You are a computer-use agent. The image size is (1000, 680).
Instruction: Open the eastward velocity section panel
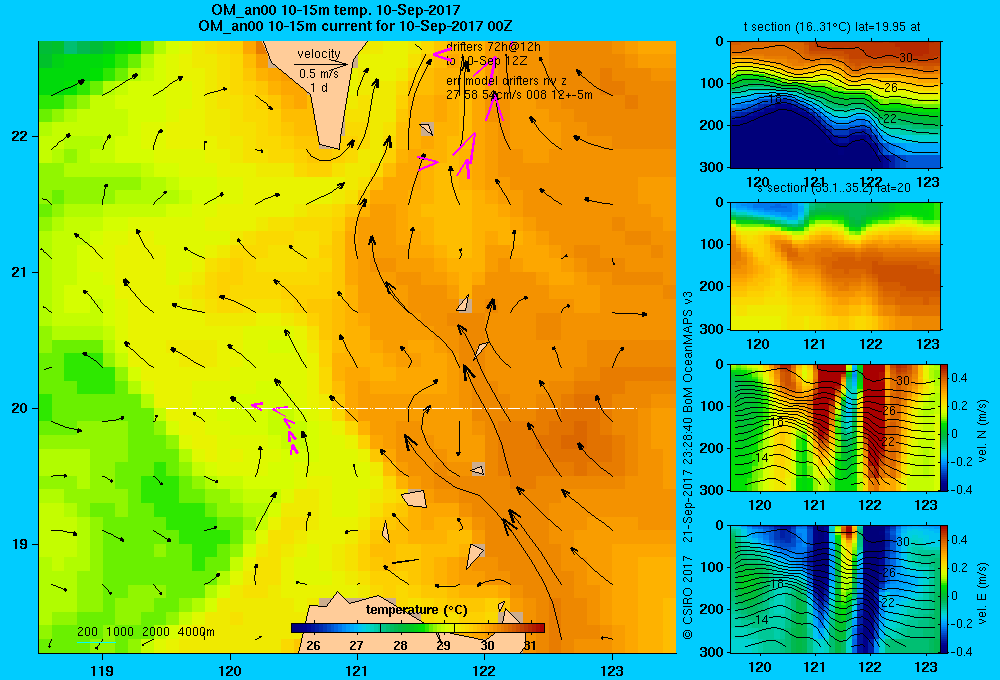pos(835,589)
